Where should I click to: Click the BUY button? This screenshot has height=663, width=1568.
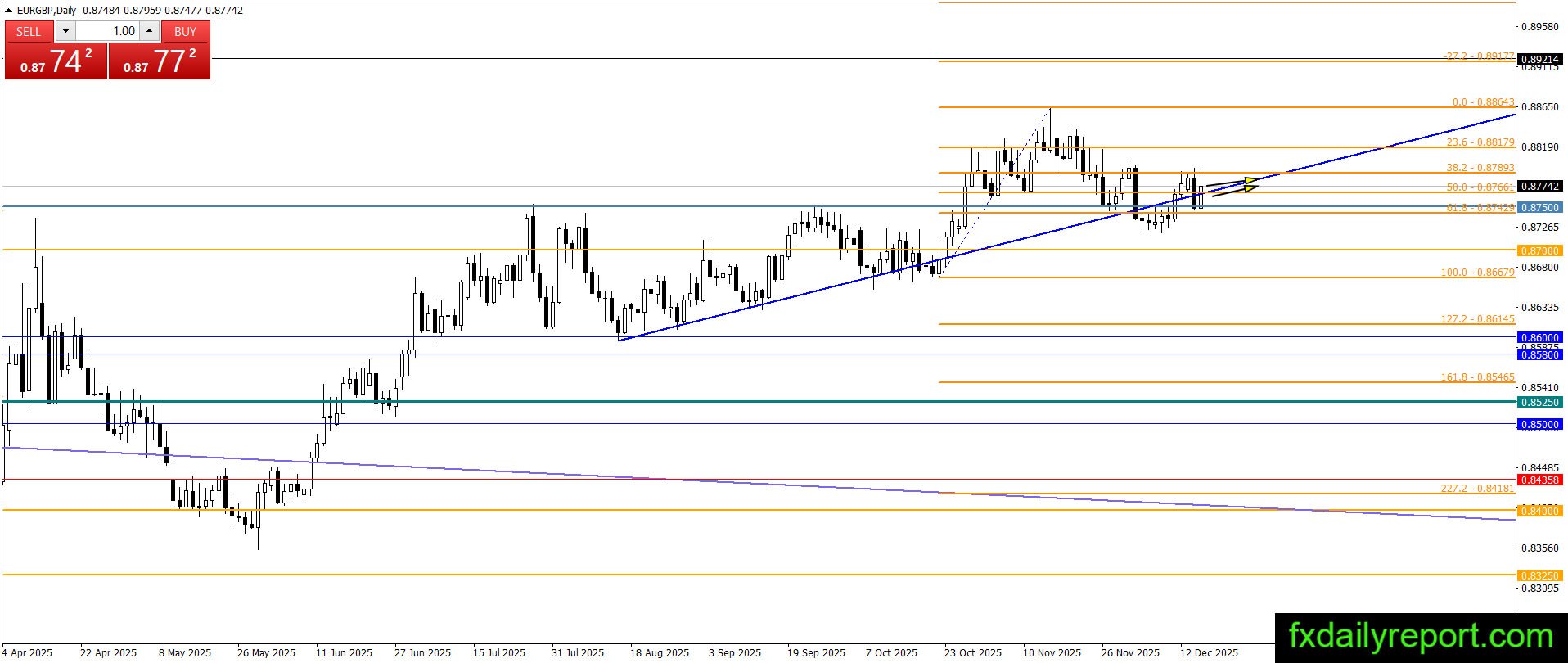pyautogui.click(x=185, y=31)
